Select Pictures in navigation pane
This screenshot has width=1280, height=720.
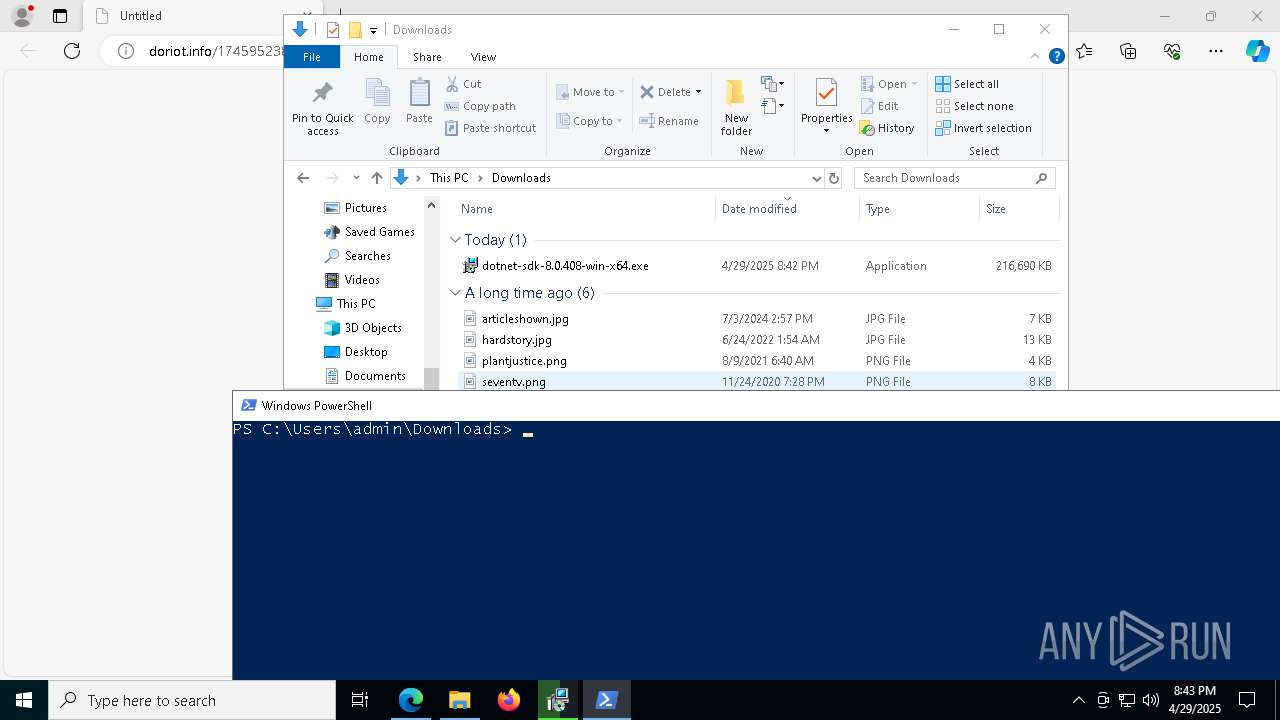[365, 208]
